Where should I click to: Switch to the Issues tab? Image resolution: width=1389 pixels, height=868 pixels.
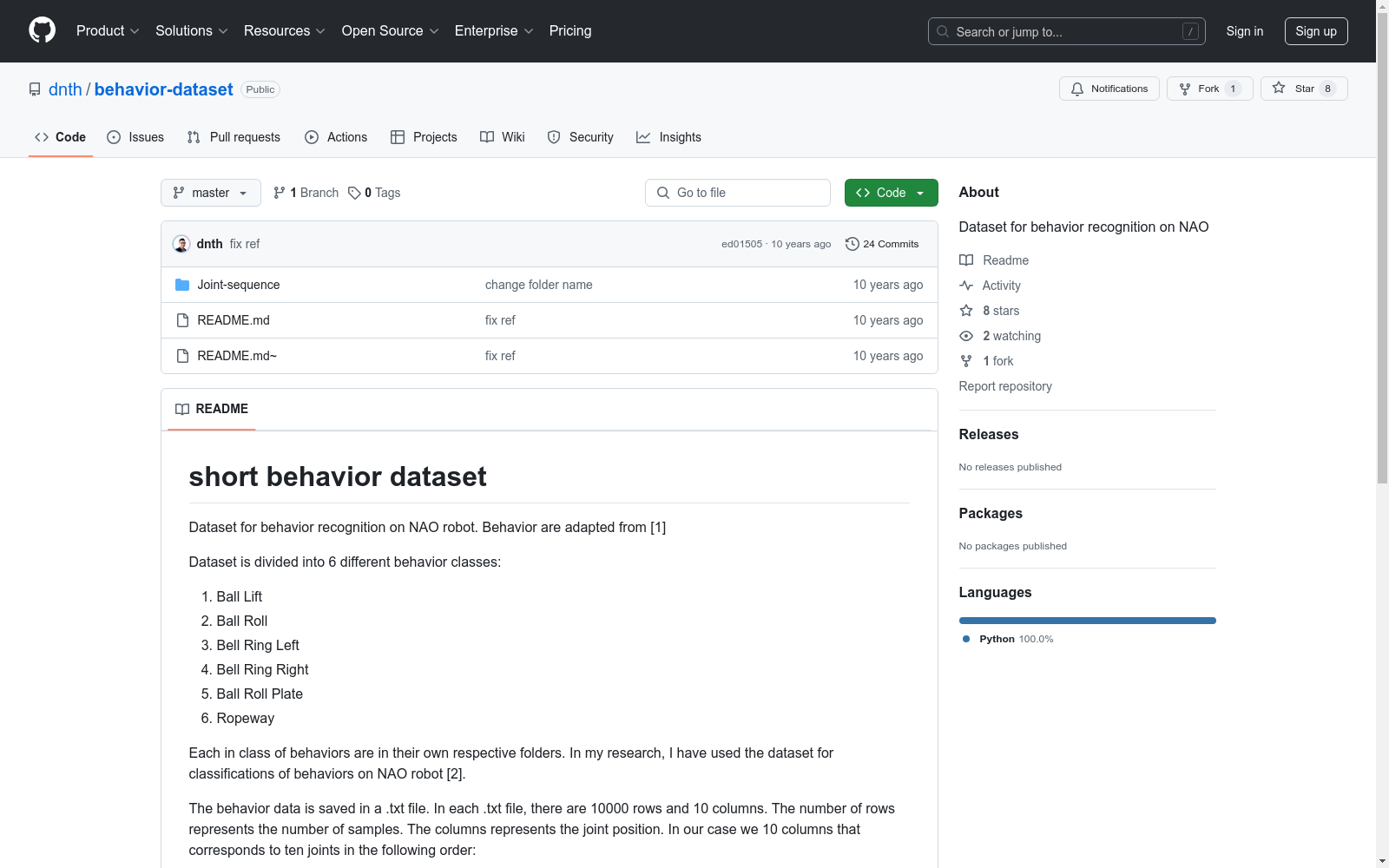(135, 137)
